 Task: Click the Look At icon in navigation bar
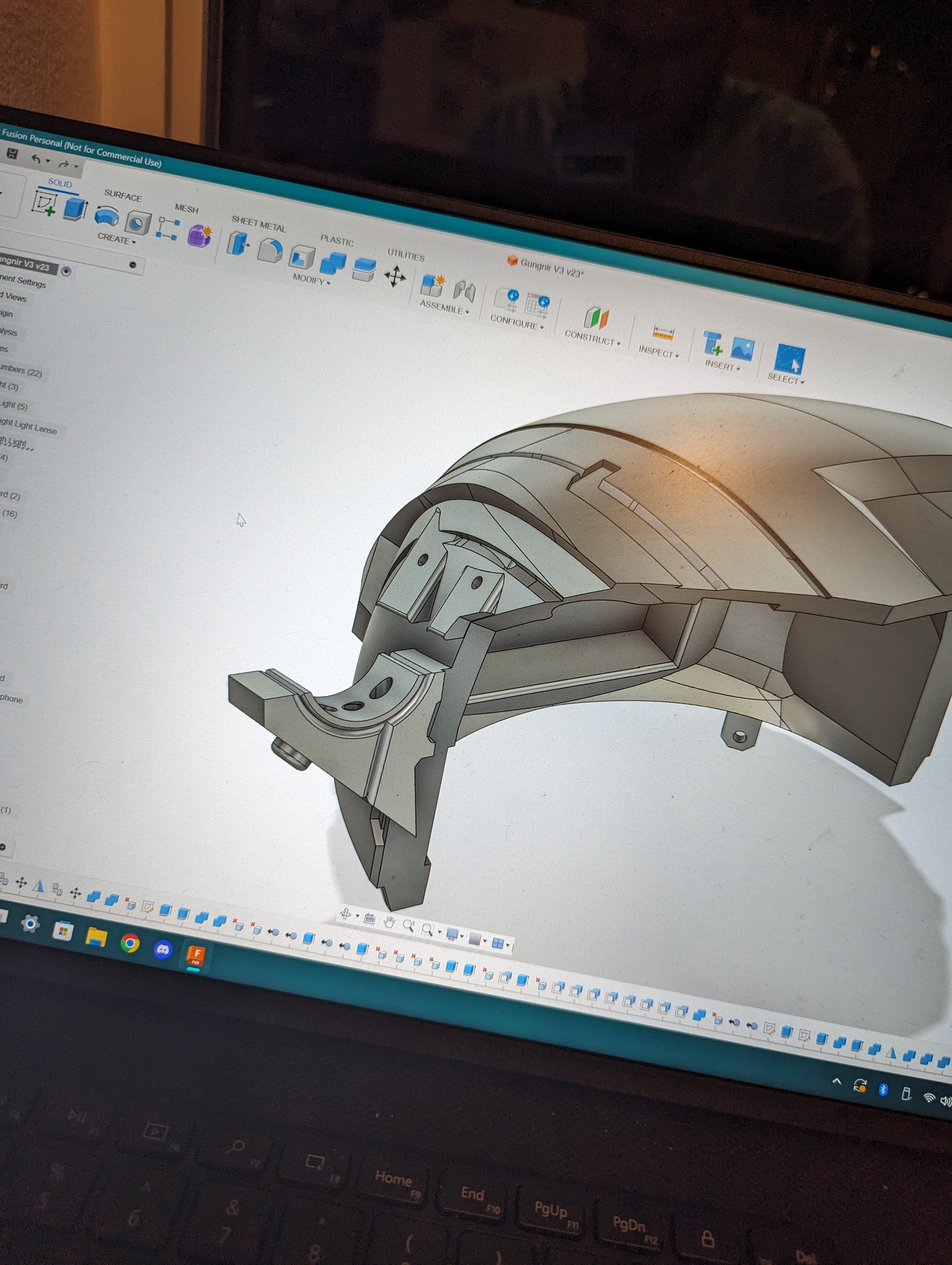(369, 918)
